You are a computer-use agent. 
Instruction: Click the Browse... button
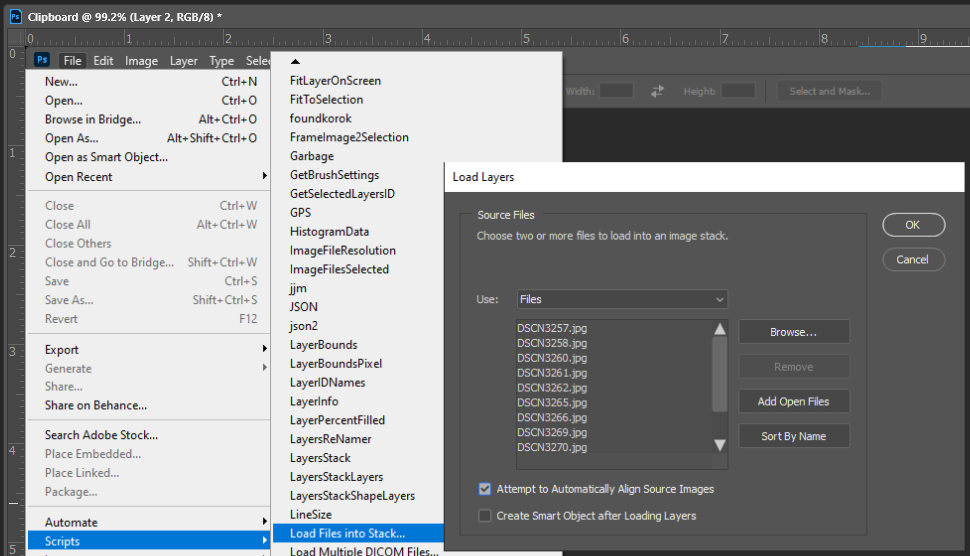tap(794, 332)
